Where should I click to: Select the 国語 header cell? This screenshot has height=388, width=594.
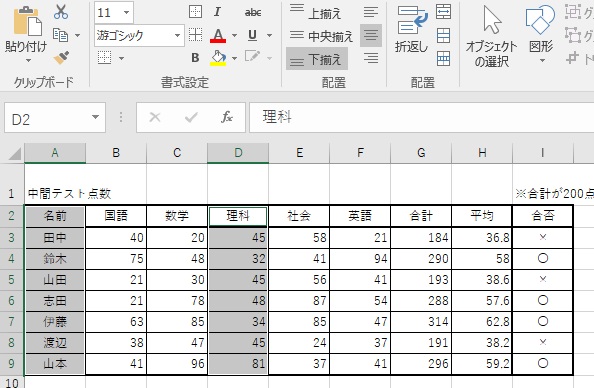(116, 216)
